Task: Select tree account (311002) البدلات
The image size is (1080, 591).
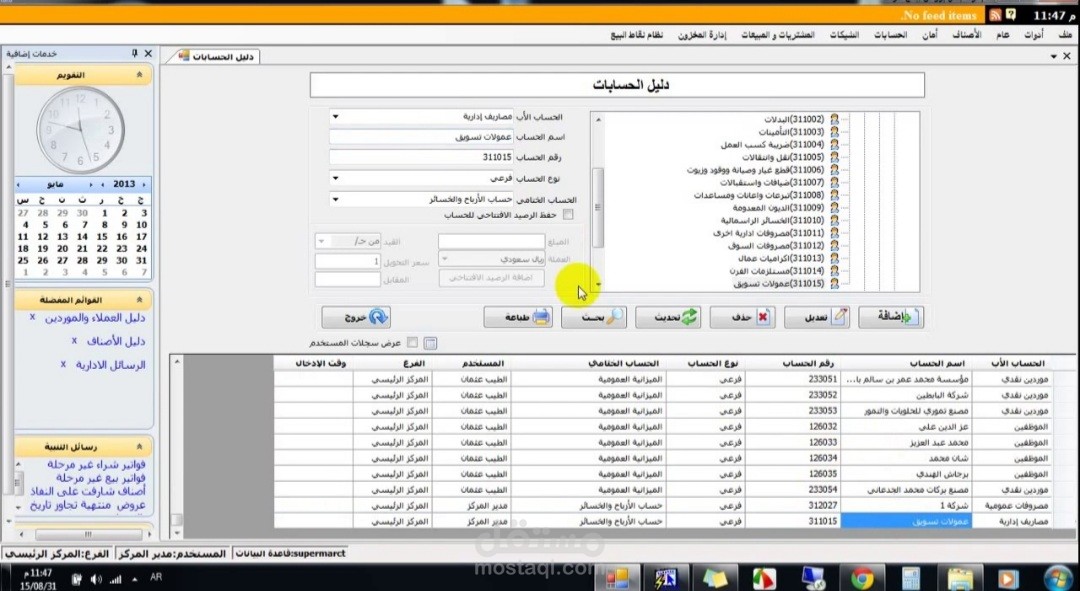Action: 794,119
